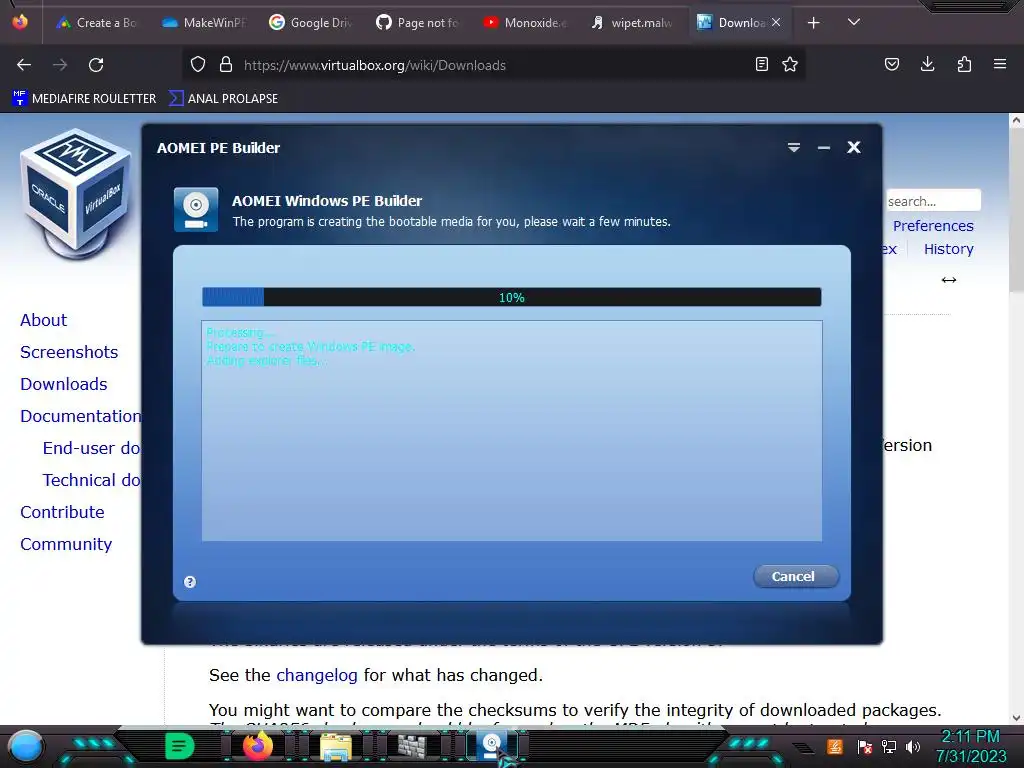Click the site security padlock icon
Screen dimensions: 1024x768
(226, 65)
